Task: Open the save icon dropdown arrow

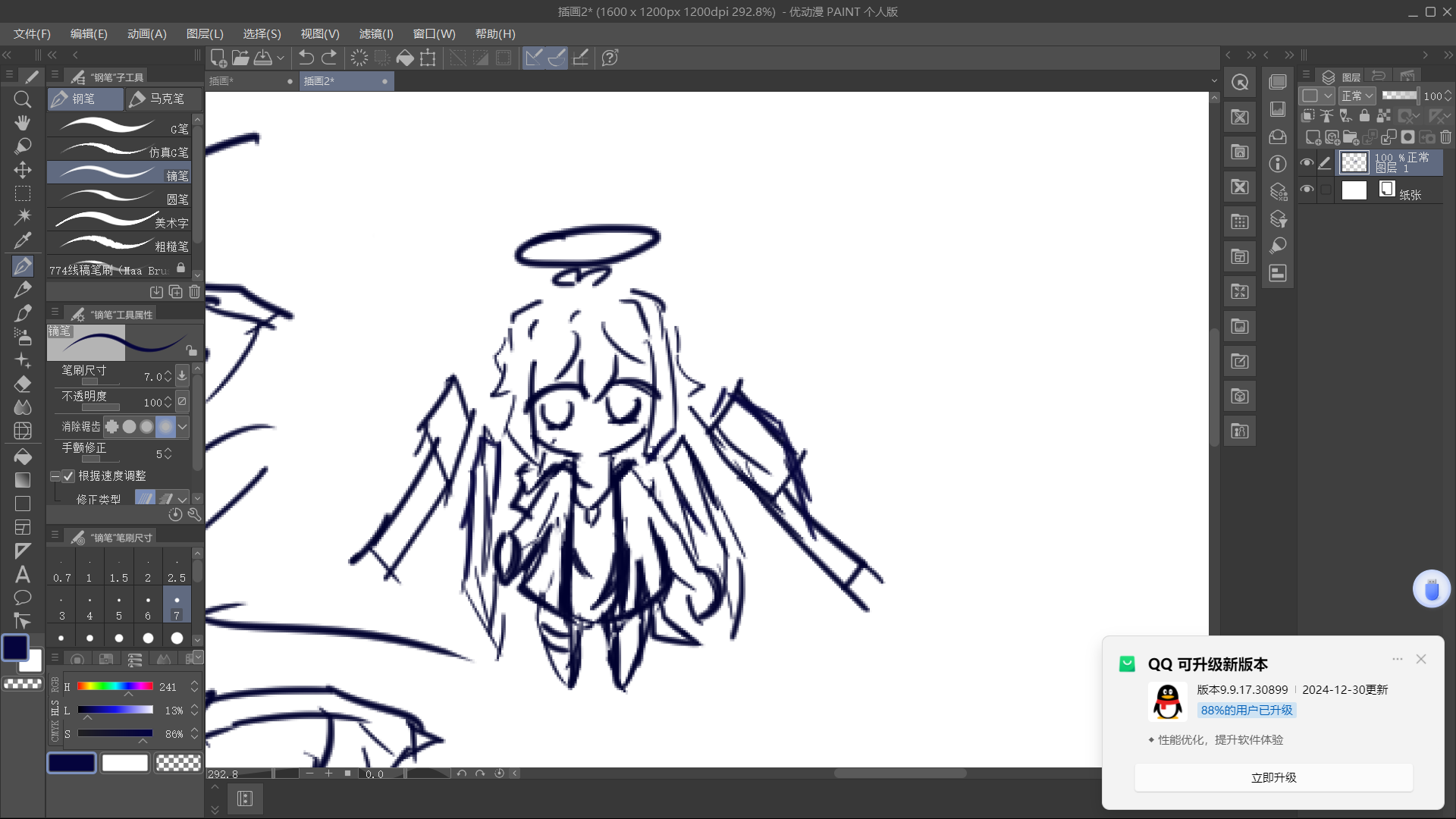Action: point(281,58)
